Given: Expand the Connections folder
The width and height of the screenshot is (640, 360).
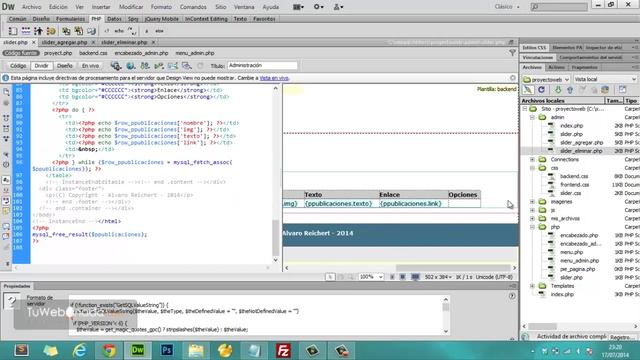Looking at the screenshot, I should pos(532,159).
